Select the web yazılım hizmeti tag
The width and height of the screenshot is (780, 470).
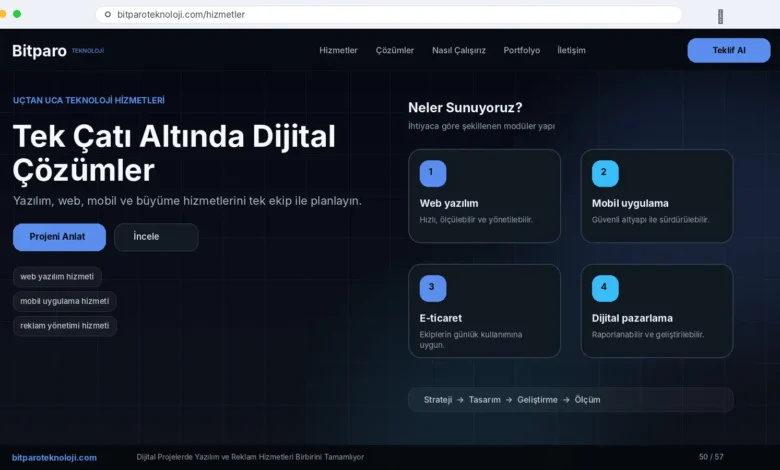pos(57,277)
